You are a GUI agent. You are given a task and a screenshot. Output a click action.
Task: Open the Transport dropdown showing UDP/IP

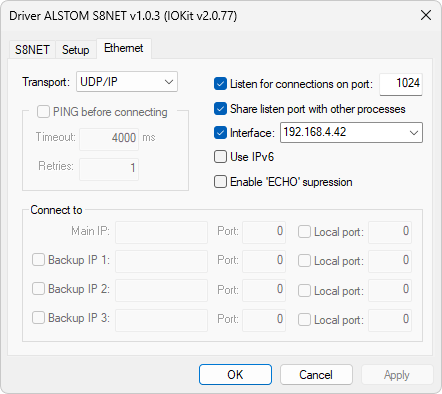[127, 82]
